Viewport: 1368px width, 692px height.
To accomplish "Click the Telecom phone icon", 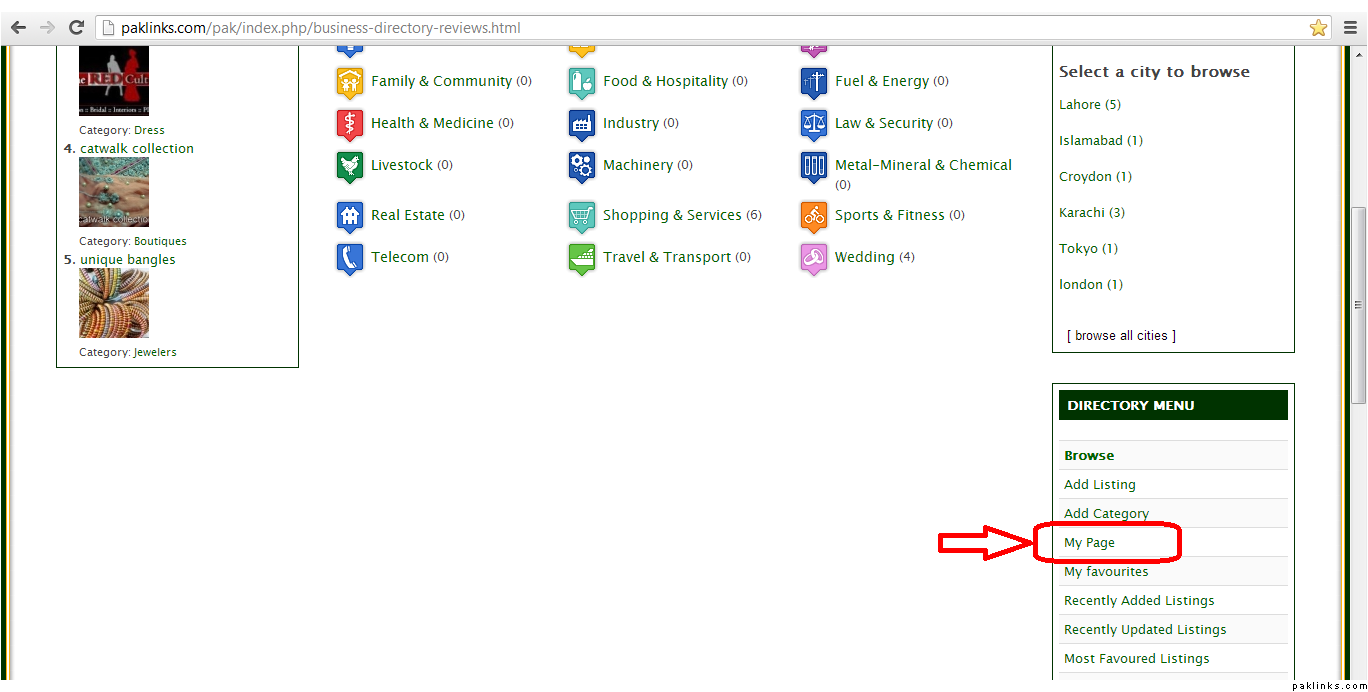I will [x=350, y=258].
